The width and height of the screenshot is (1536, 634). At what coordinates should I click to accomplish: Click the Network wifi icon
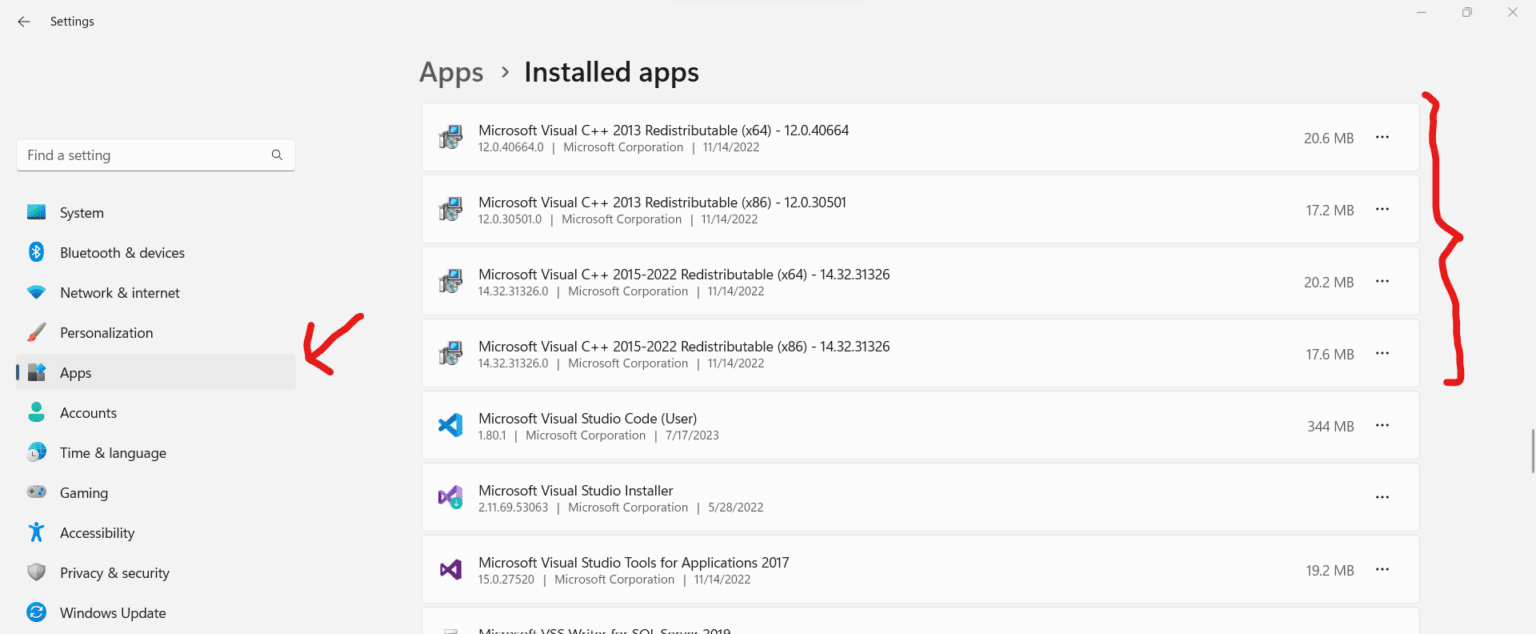click(37, 293)
